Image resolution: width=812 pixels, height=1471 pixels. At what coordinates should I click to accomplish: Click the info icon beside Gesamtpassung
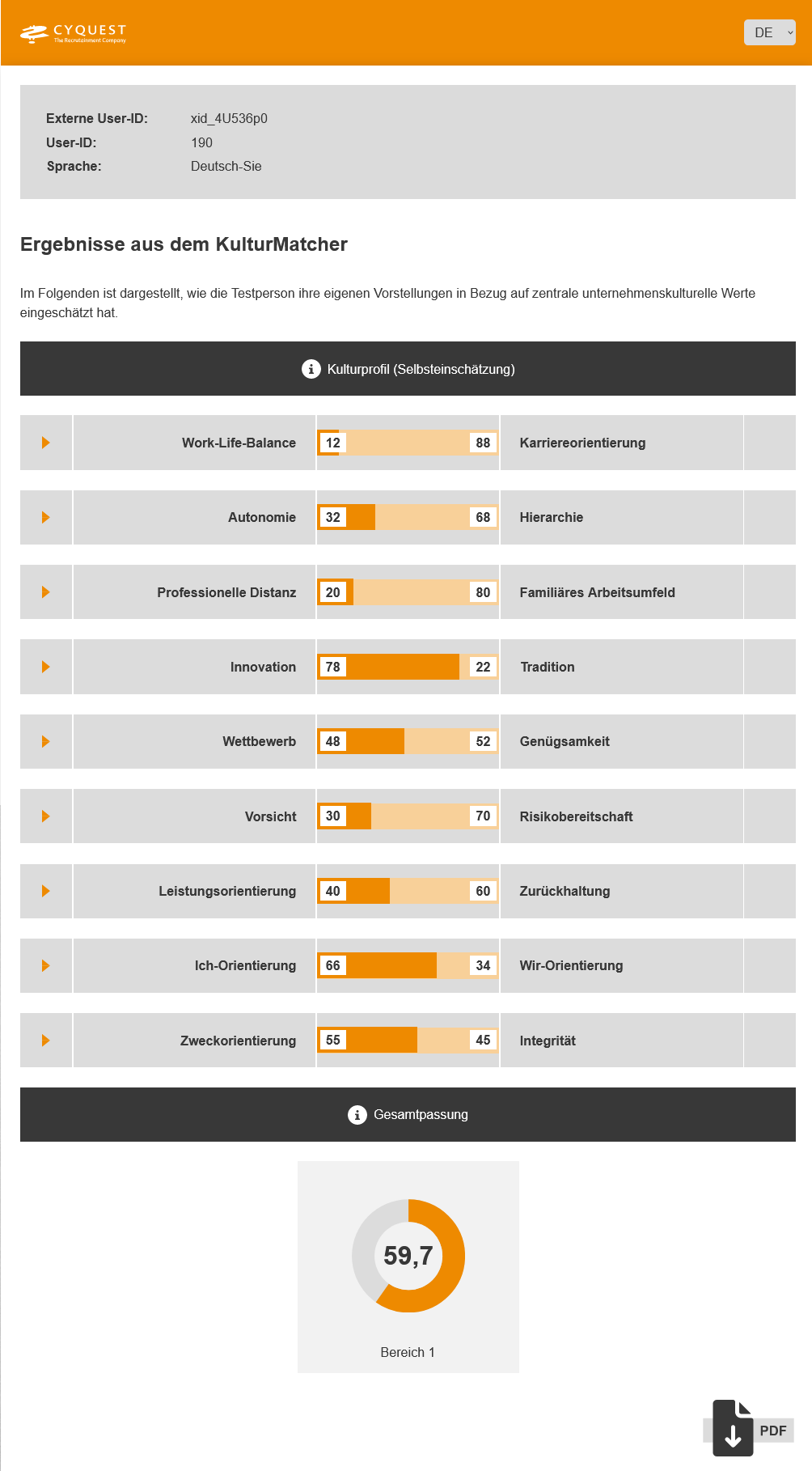(357, 1115)
